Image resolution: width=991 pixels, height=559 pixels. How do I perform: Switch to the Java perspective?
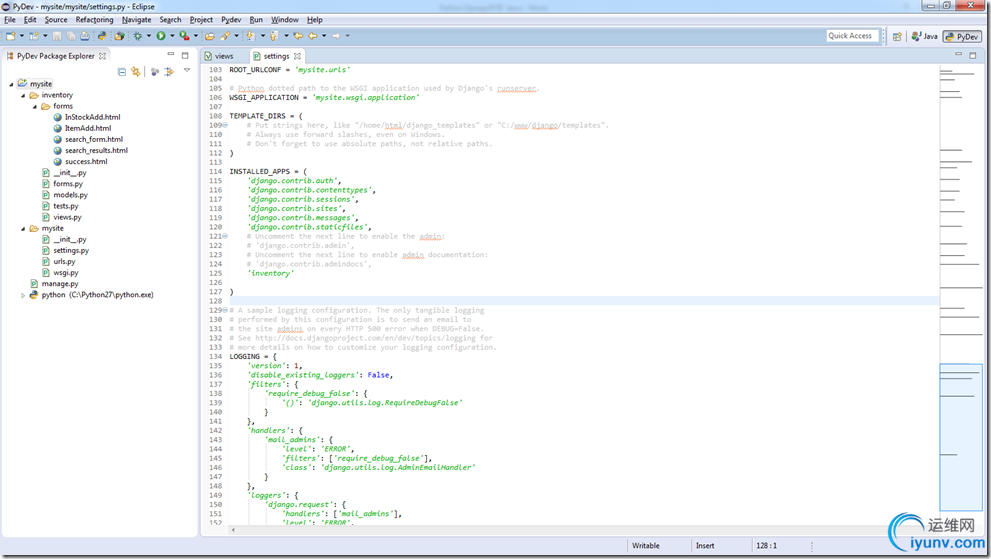coord(924,37)
